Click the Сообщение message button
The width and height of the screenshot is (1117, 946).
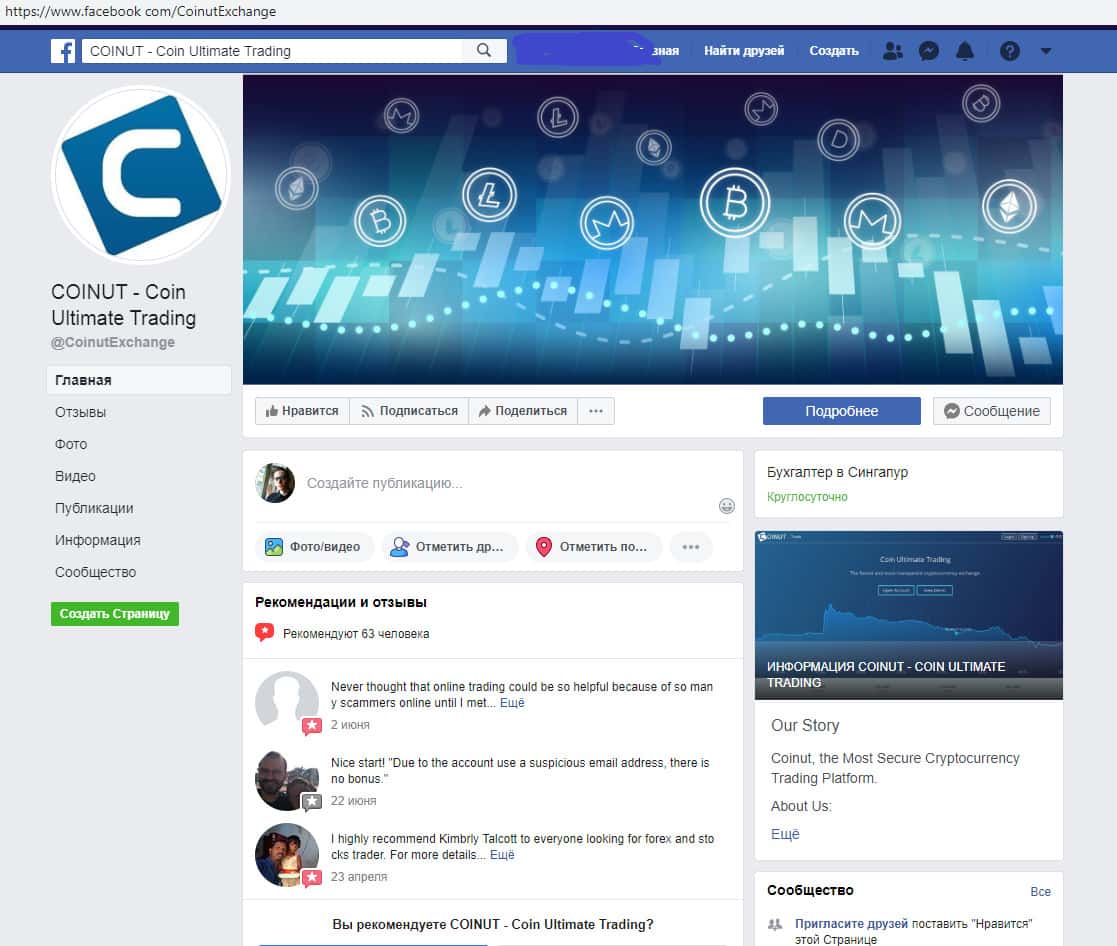click(x=992, y=411)
